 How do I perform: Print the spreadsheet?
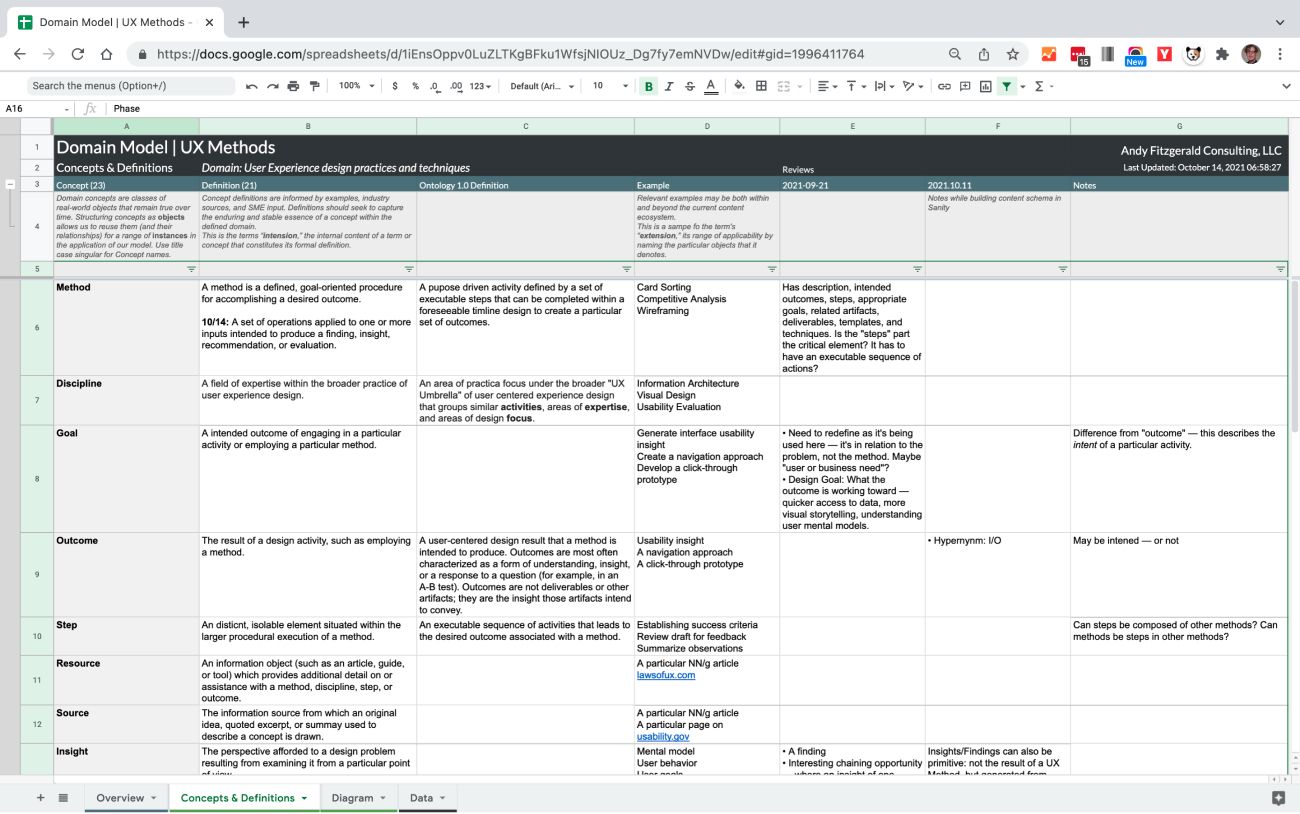click(x=293, y=86)
